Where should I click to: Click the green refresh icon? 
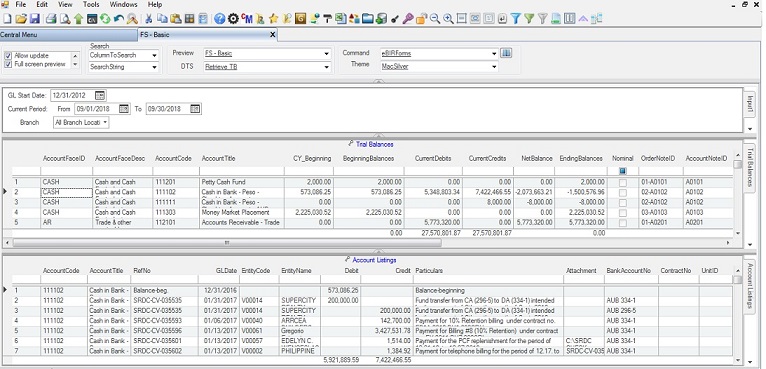105,19
